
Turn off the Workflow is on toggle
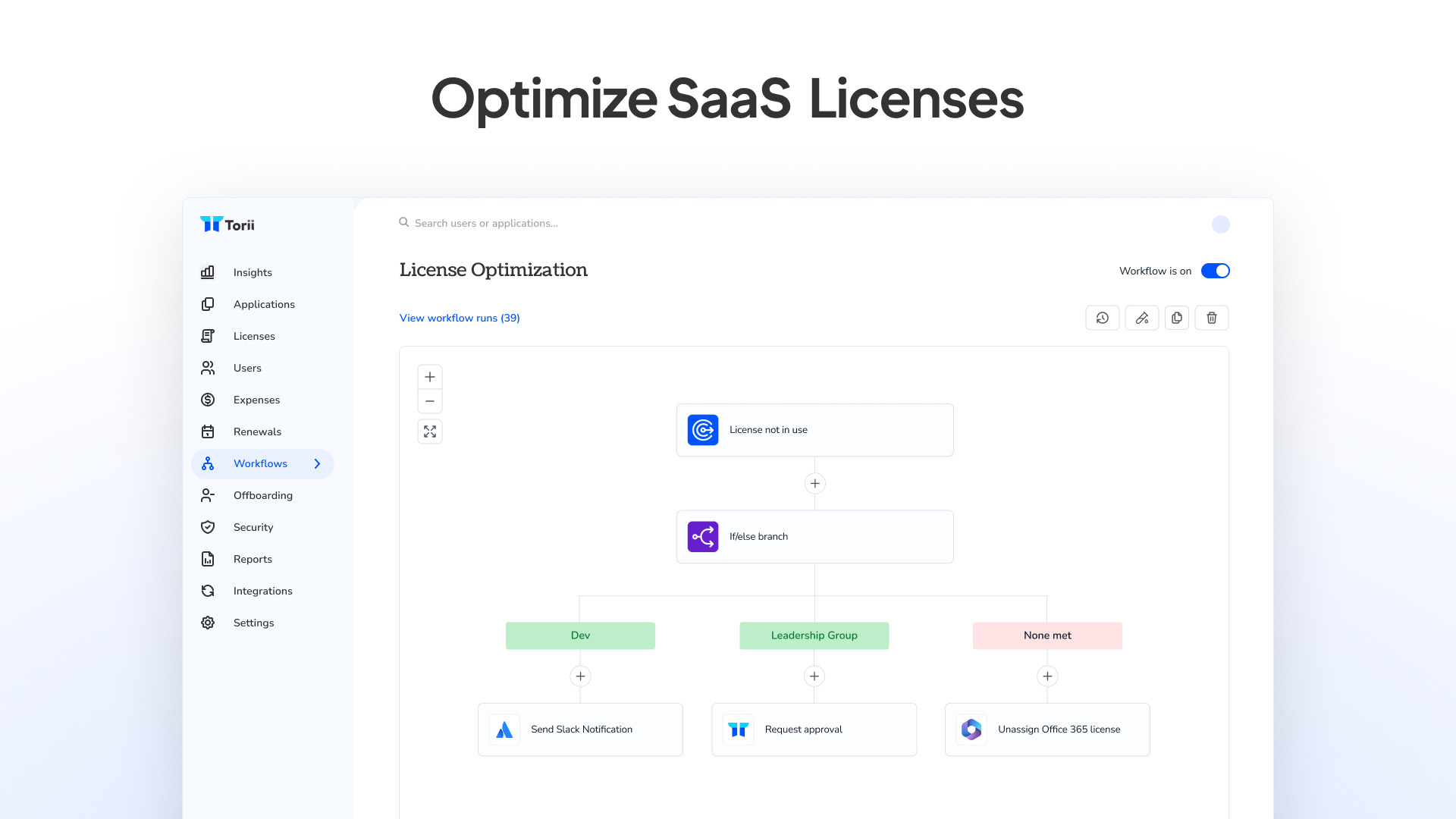tap(1215, 271)
